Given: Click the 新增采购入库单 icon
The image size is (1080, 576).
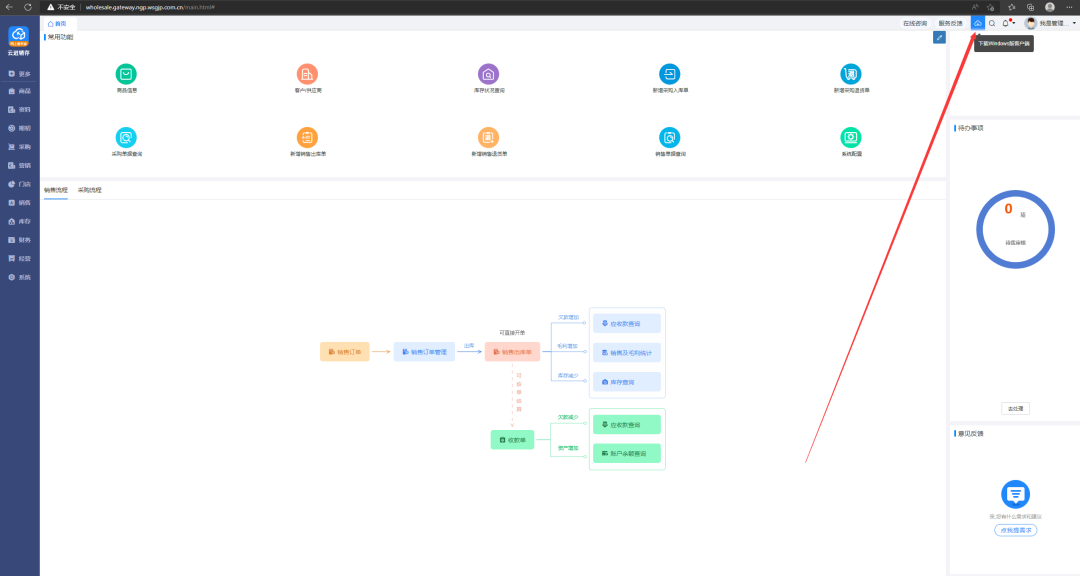Looking at the screenshot, I should tap(669, 74).
